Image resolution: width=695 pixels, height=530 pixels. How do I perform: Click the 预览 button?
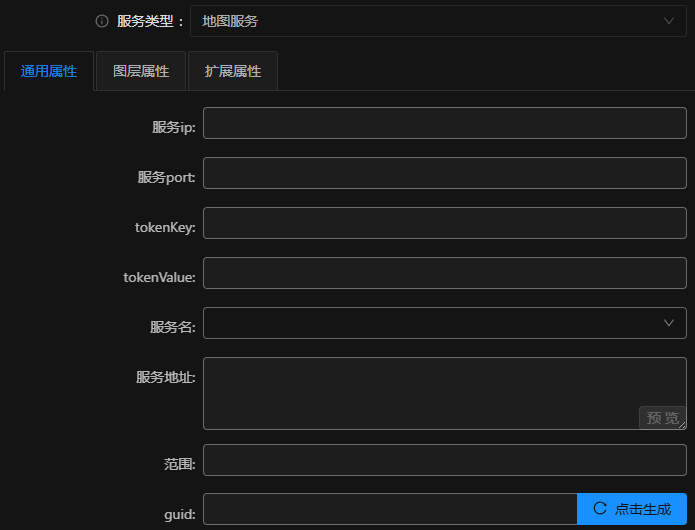[x=663, y=417]
